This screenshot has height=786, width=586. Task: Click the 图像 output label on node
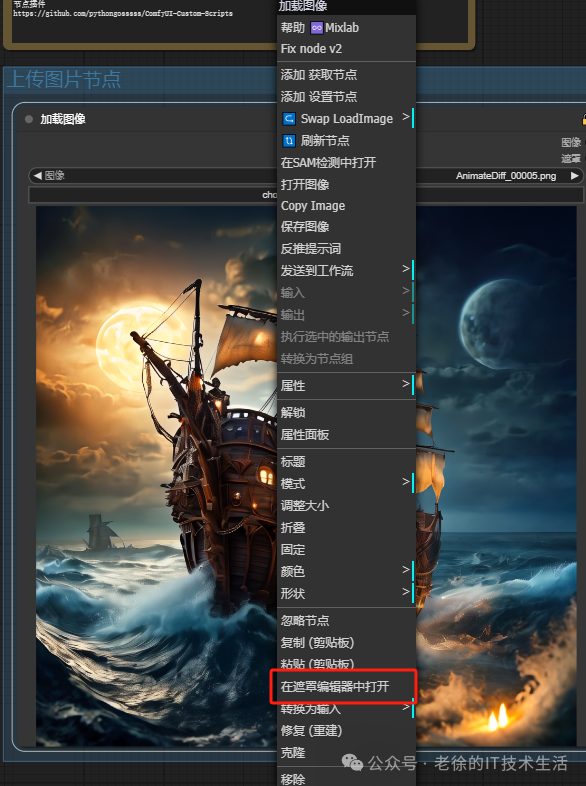pos(571,142)
